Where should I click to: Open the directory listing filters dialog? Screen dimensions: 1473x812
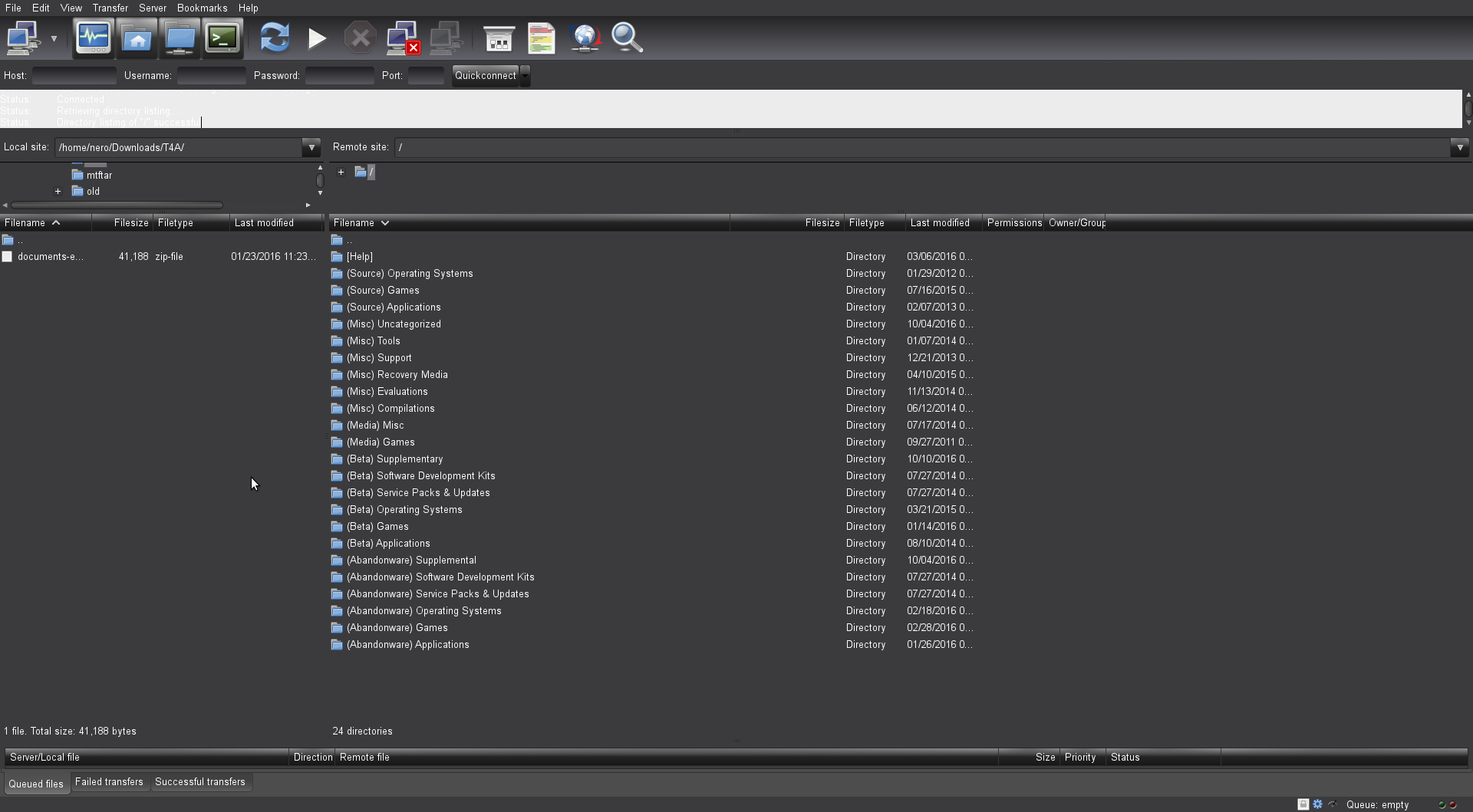tap(499, 38)
